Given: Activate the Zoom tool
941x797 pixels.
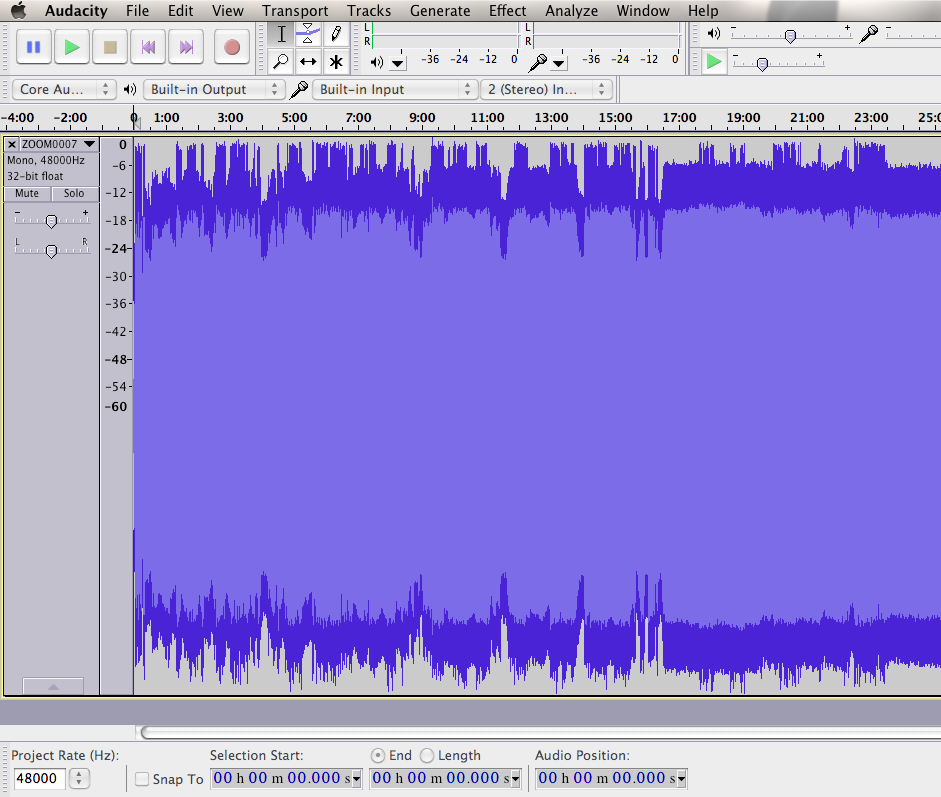Looking at the screenshot, I should (281, 61).
